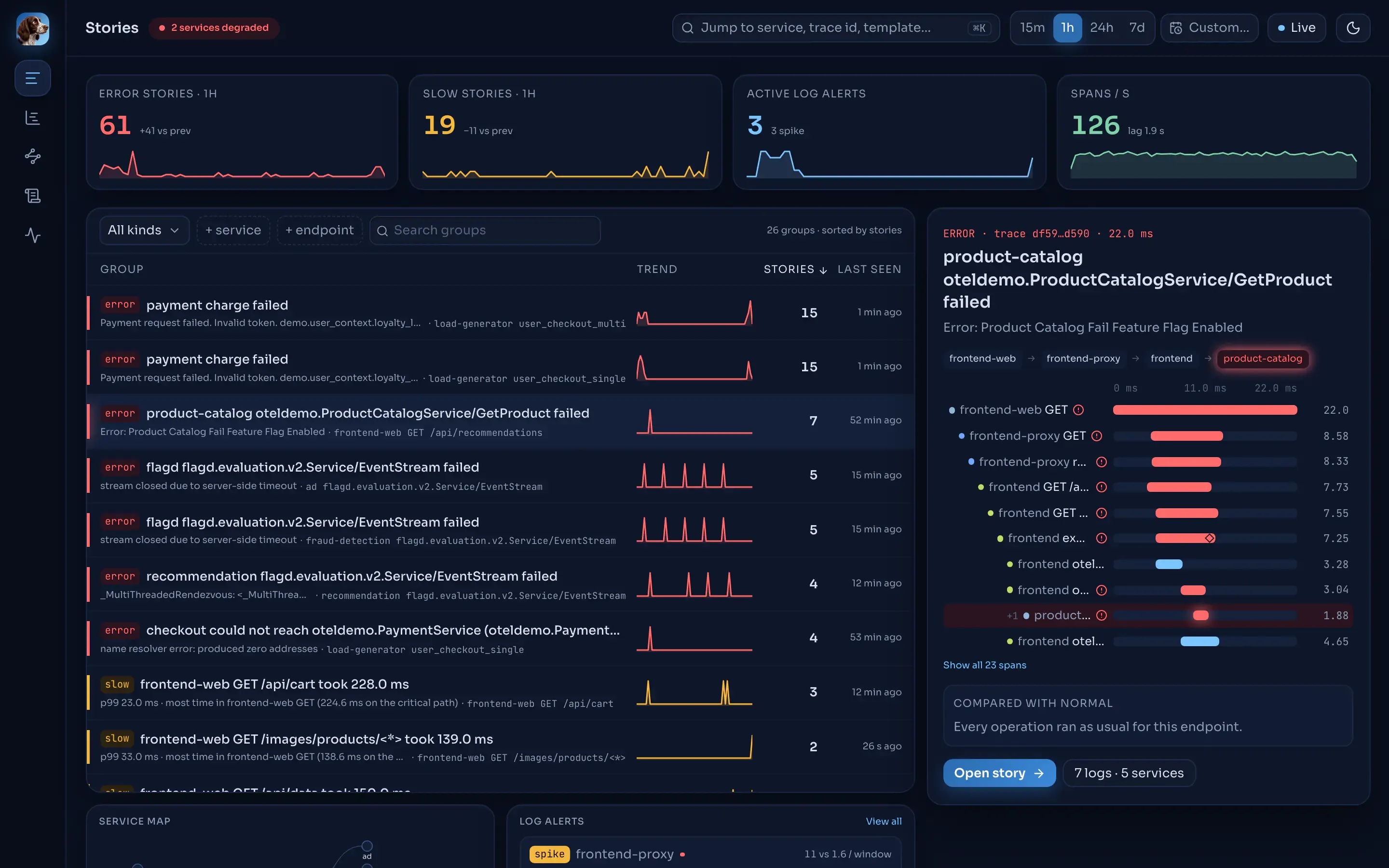This screenshot has width=1389, height=868.
Task: Click the Active Log Alerts card
Action: (x=889, y=132)
